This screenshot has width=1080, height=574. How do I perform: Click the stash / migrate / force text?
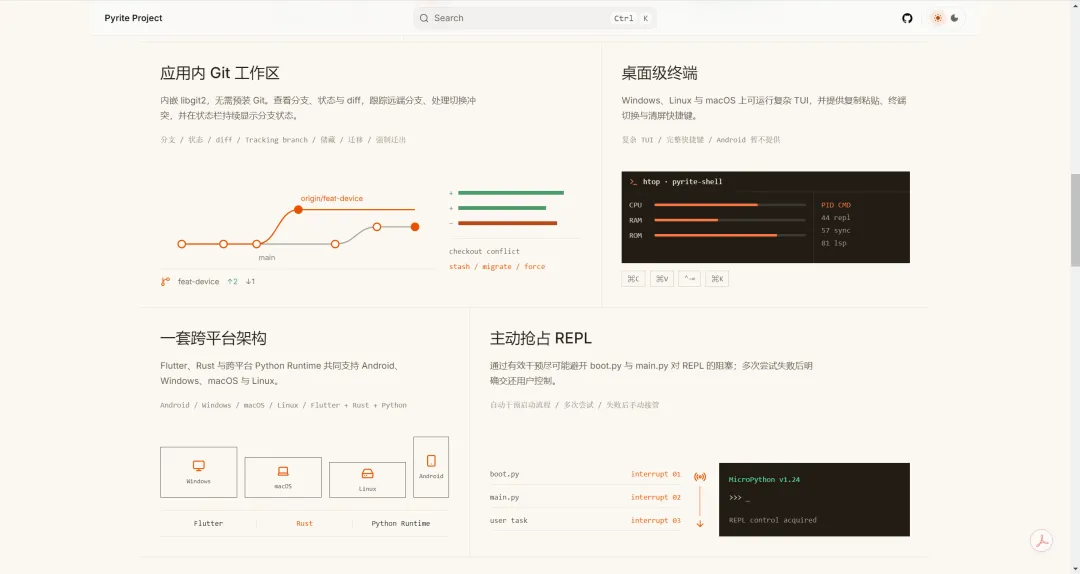[x=497, y=266]
